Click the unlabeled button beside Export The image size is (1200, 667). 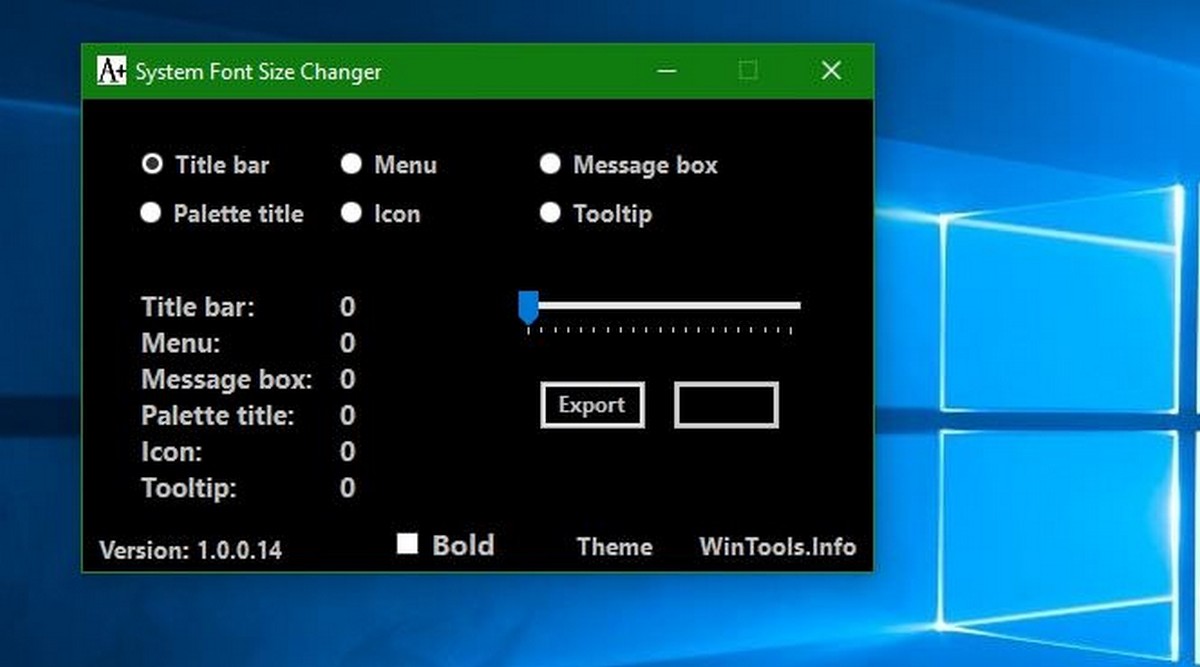(x=727, y=404)
